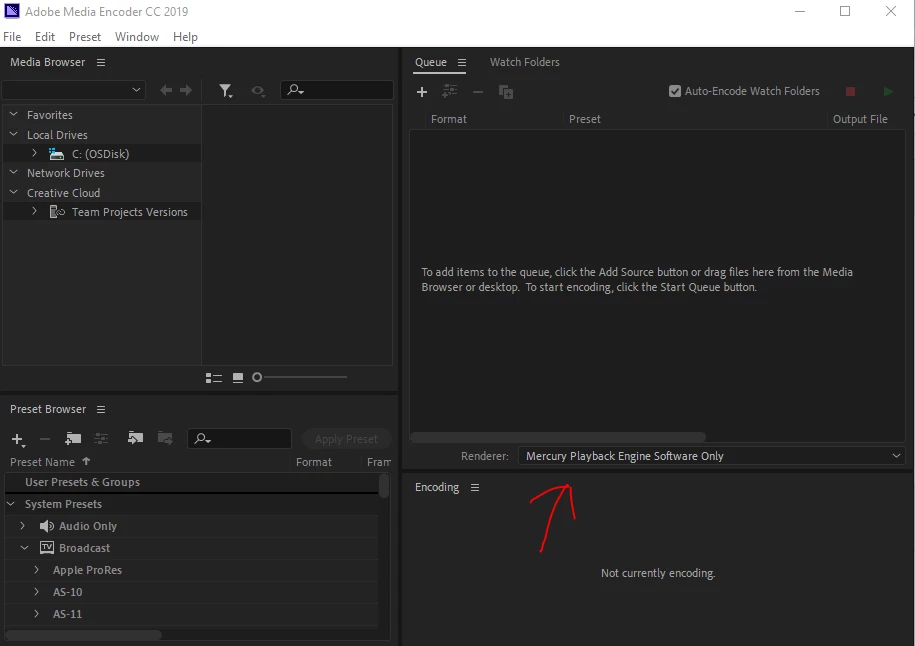This screenshot has height=646, width=915.
Task: Expand the AS-11 presets
Action: [x=36, y=614]
